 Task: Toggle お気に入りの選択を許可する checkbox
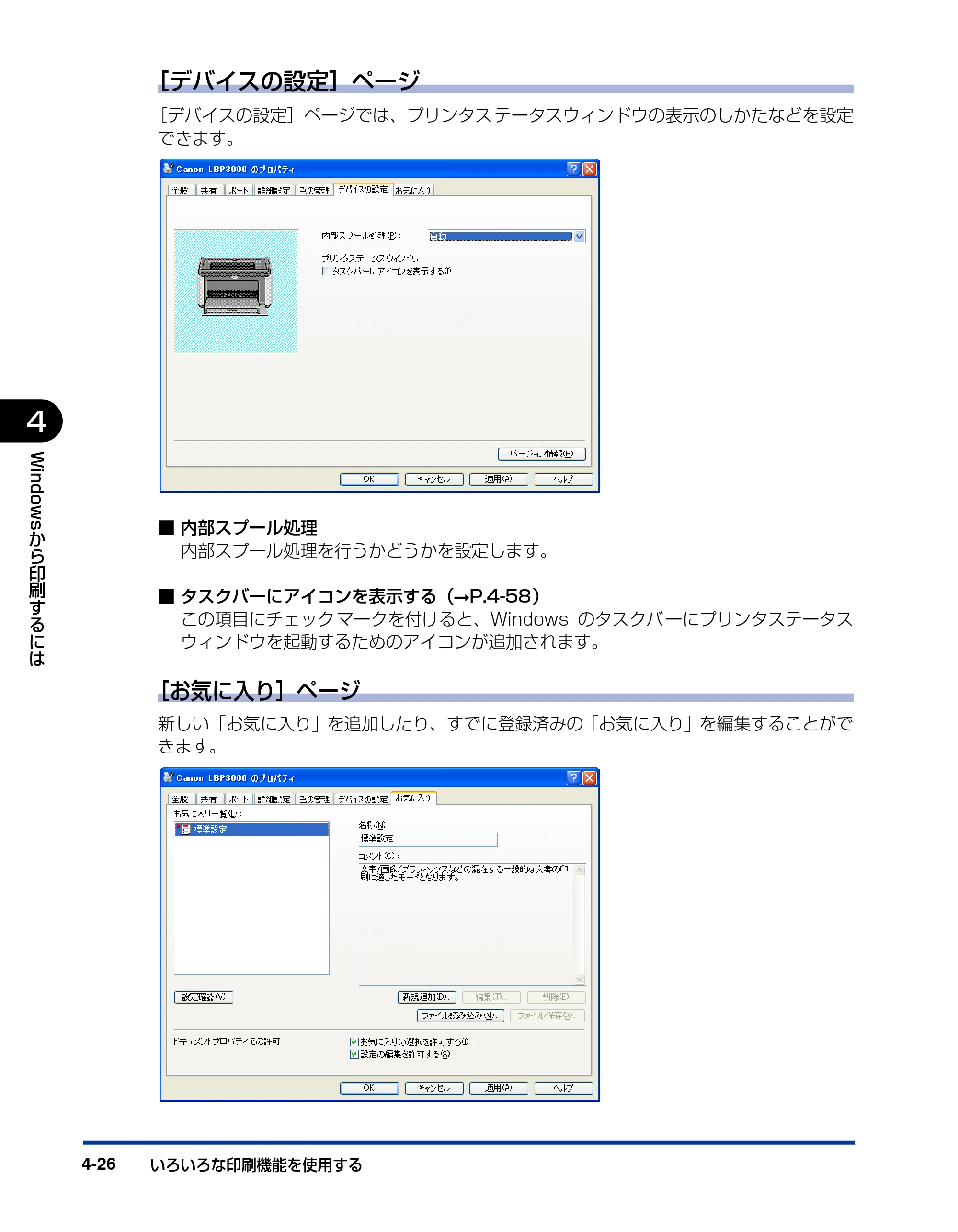[354, 1042]
